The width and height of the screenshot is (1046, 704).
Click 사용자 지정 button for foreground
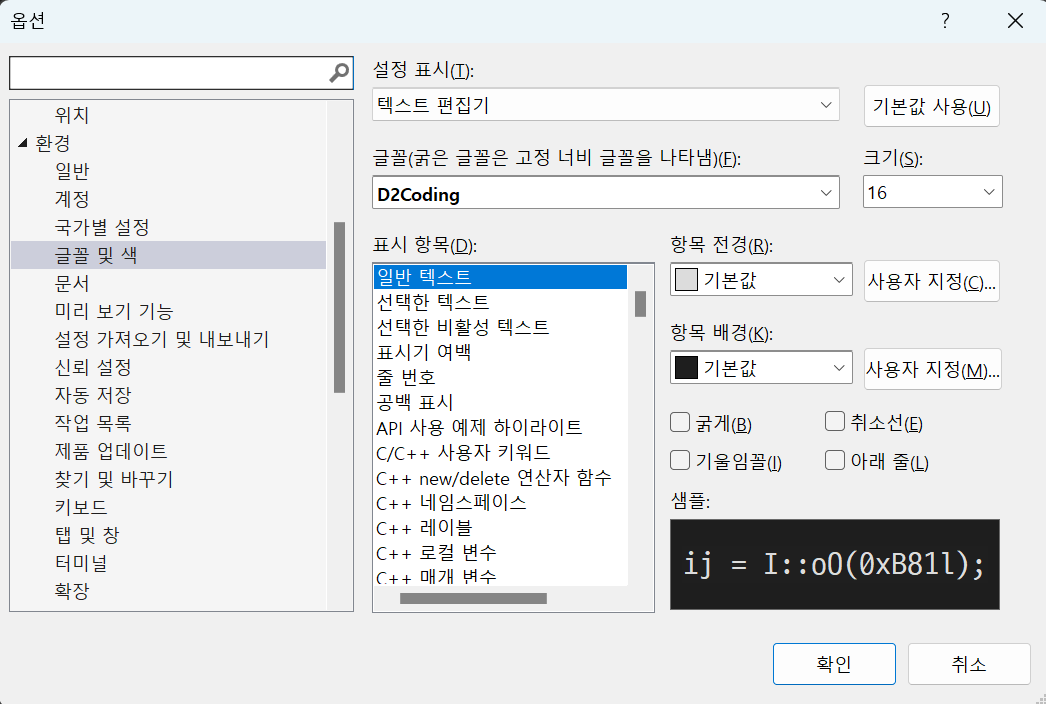(931, 281)
